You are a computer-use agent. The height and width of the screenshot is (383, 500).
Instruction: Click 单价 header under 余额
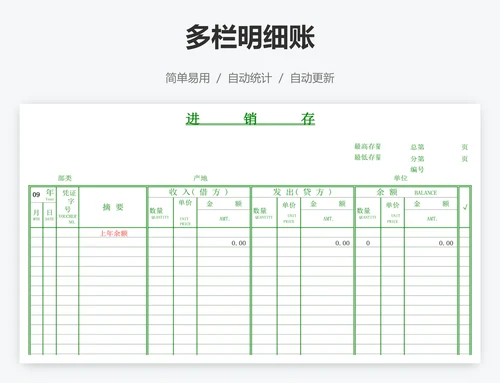[392, 212]
